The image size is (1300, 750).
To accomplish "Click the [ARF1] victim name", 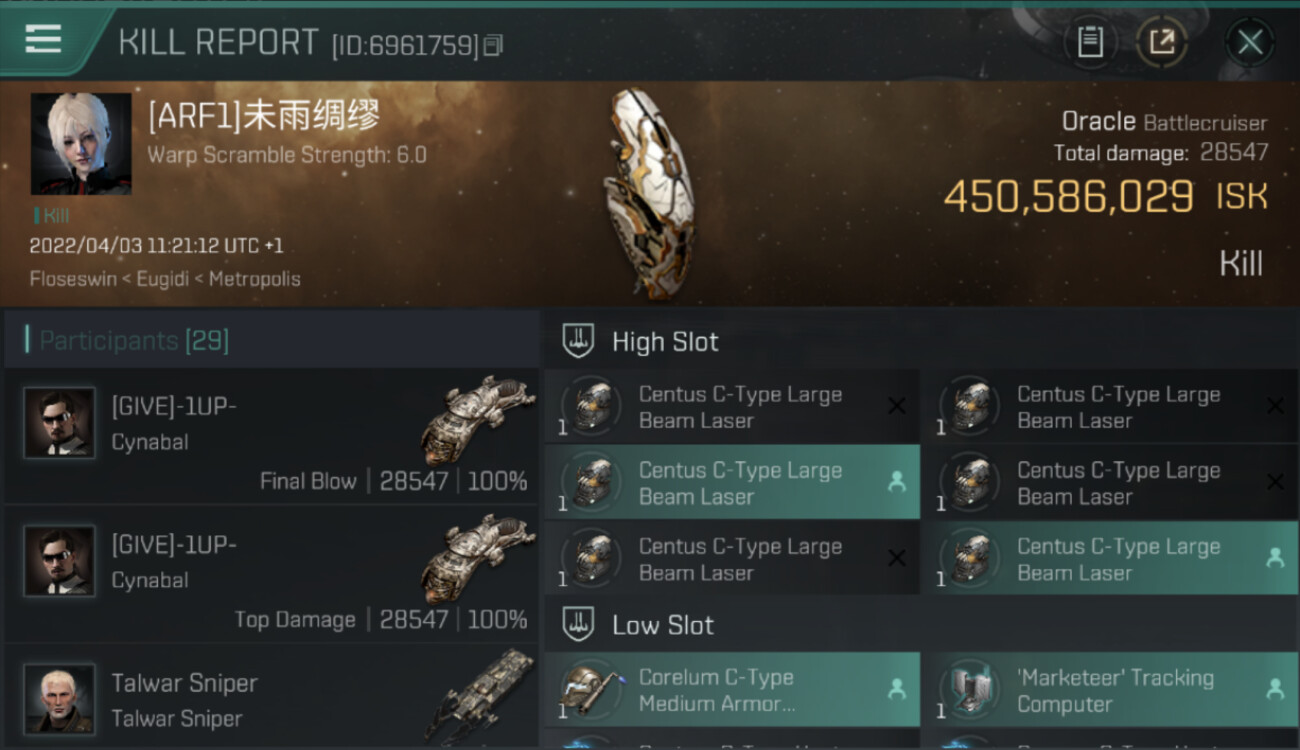I will point(264,117).
